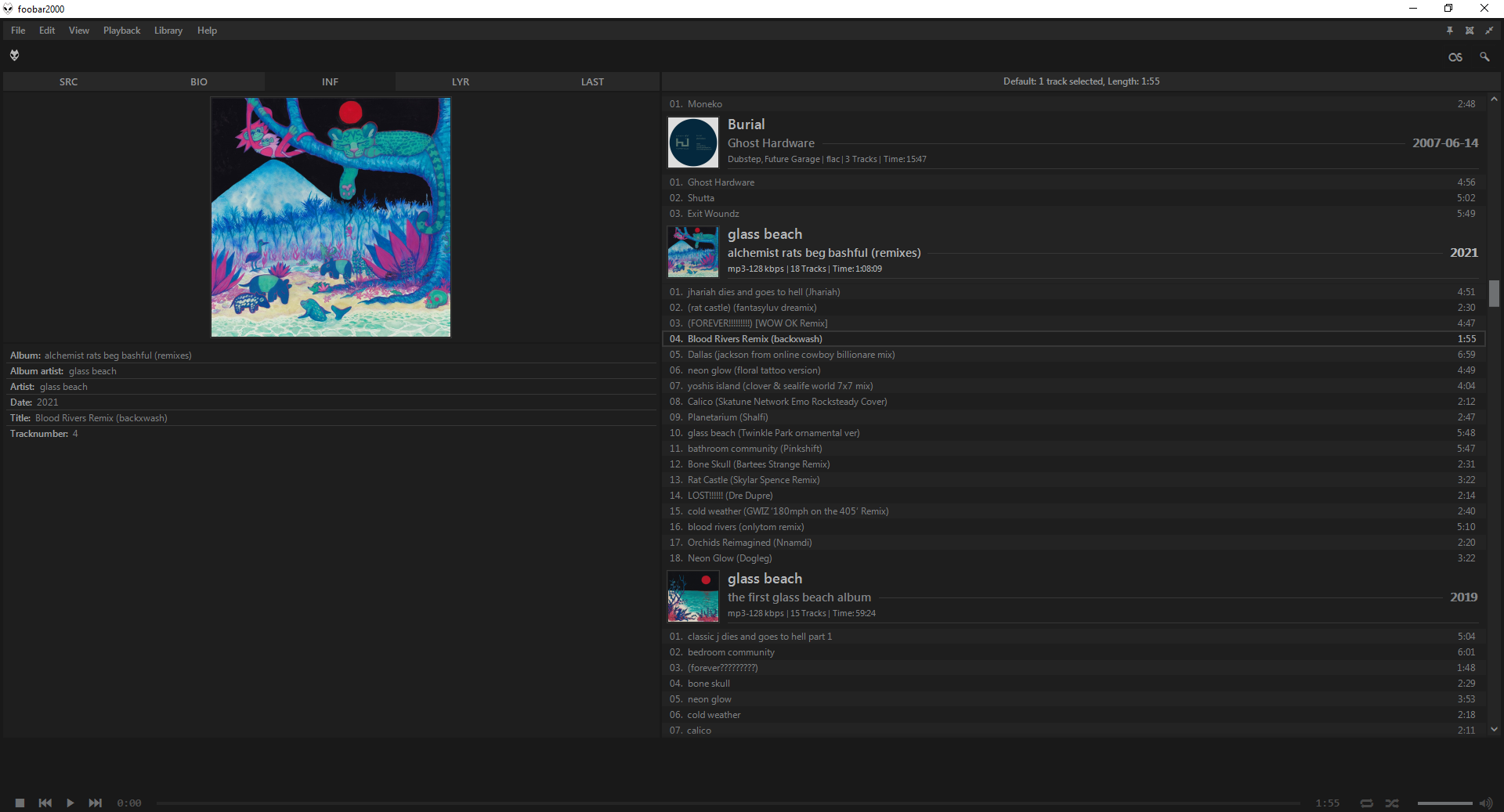
Task: Open search with the magnifier icon
Action: click(x=1484, y=56)
